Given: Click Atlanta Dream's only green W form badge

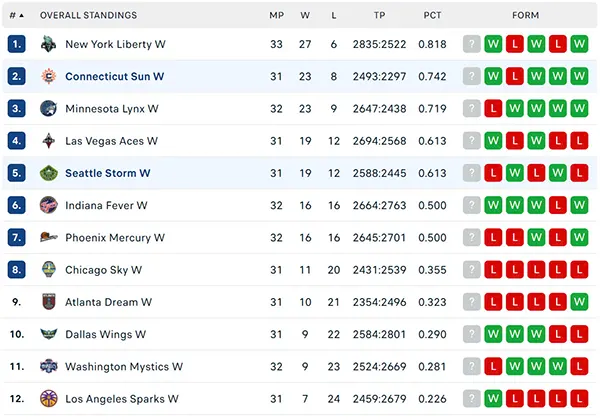Looking at the screenshot, I should (x=579, y=302).
